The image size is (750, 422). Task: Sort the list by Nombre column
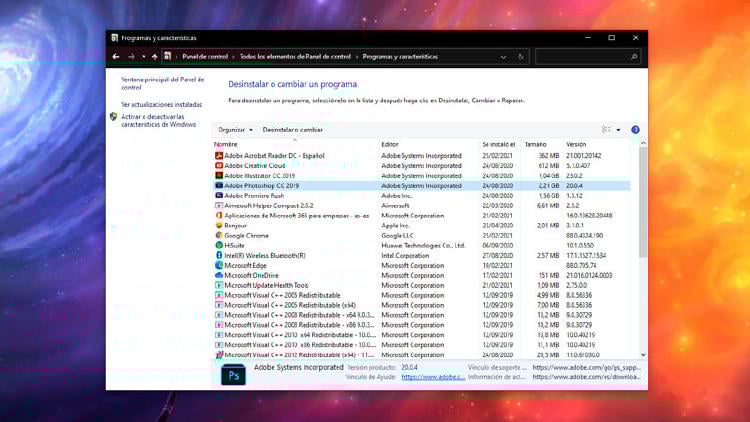tap(226, 145)
